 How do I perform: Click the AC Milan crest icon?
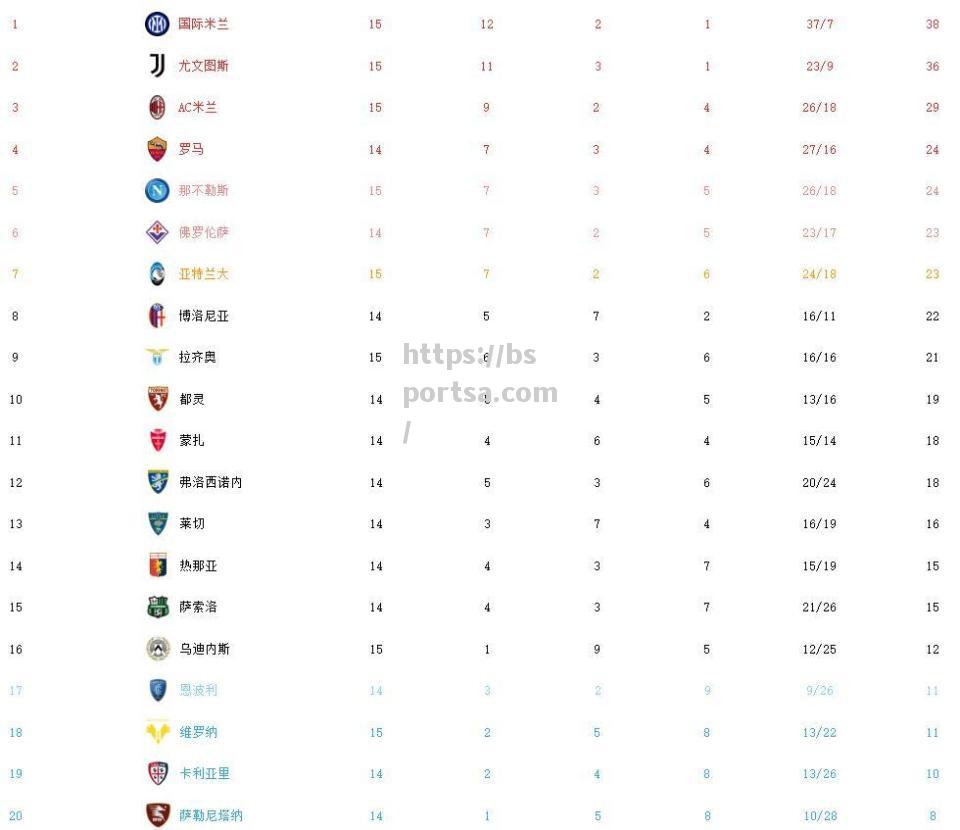(x=157, y=107)
